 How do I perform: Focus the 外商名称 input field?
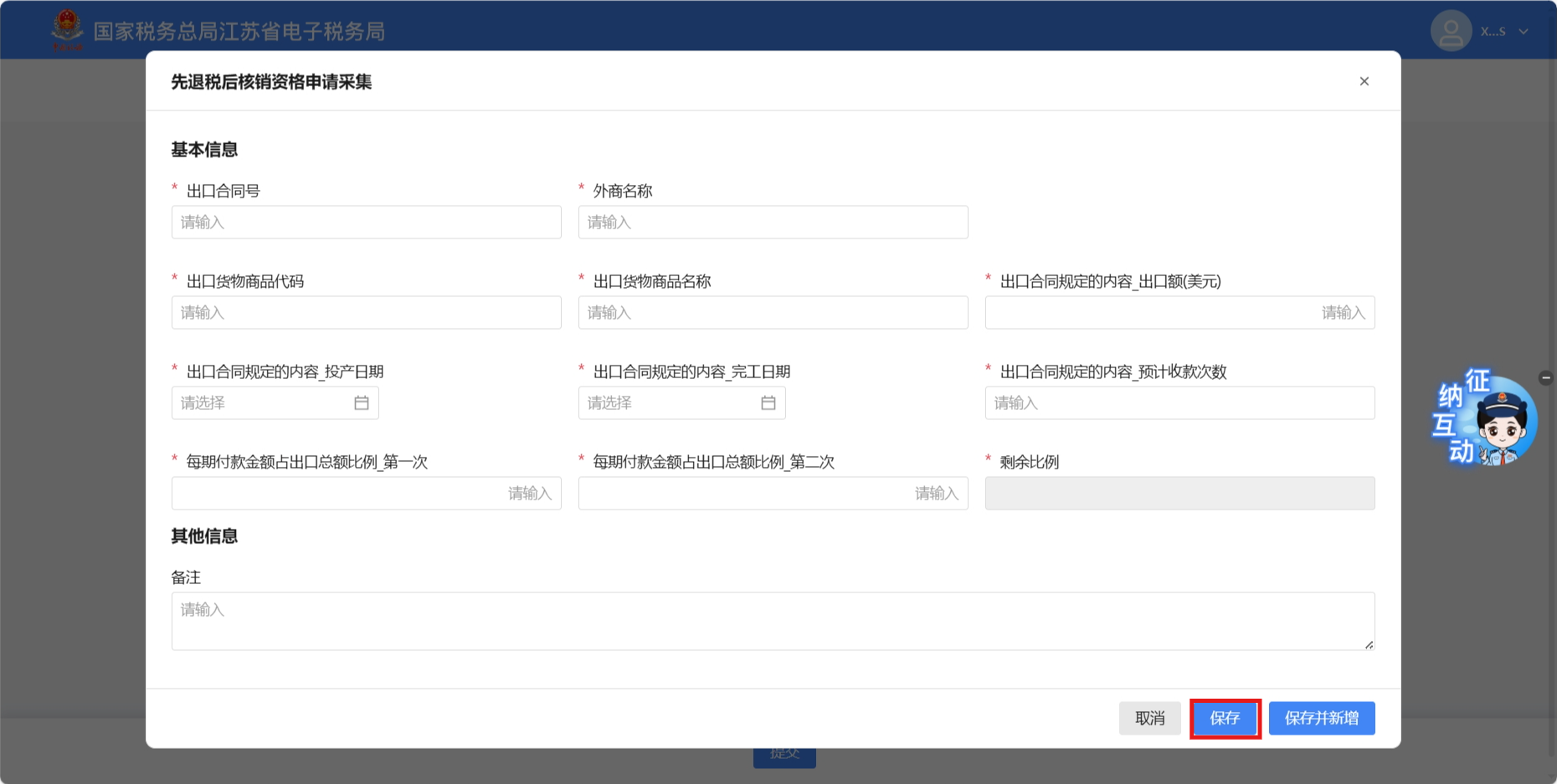point(773,223)
